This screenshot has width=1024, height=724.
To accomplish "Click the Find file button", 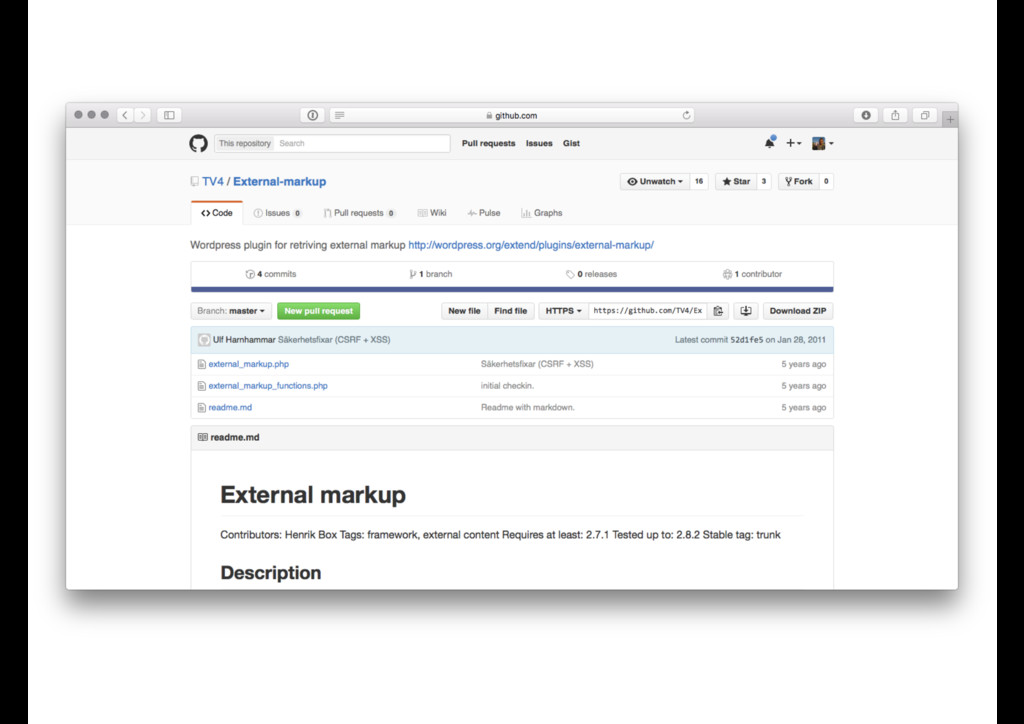I will 511,311.
